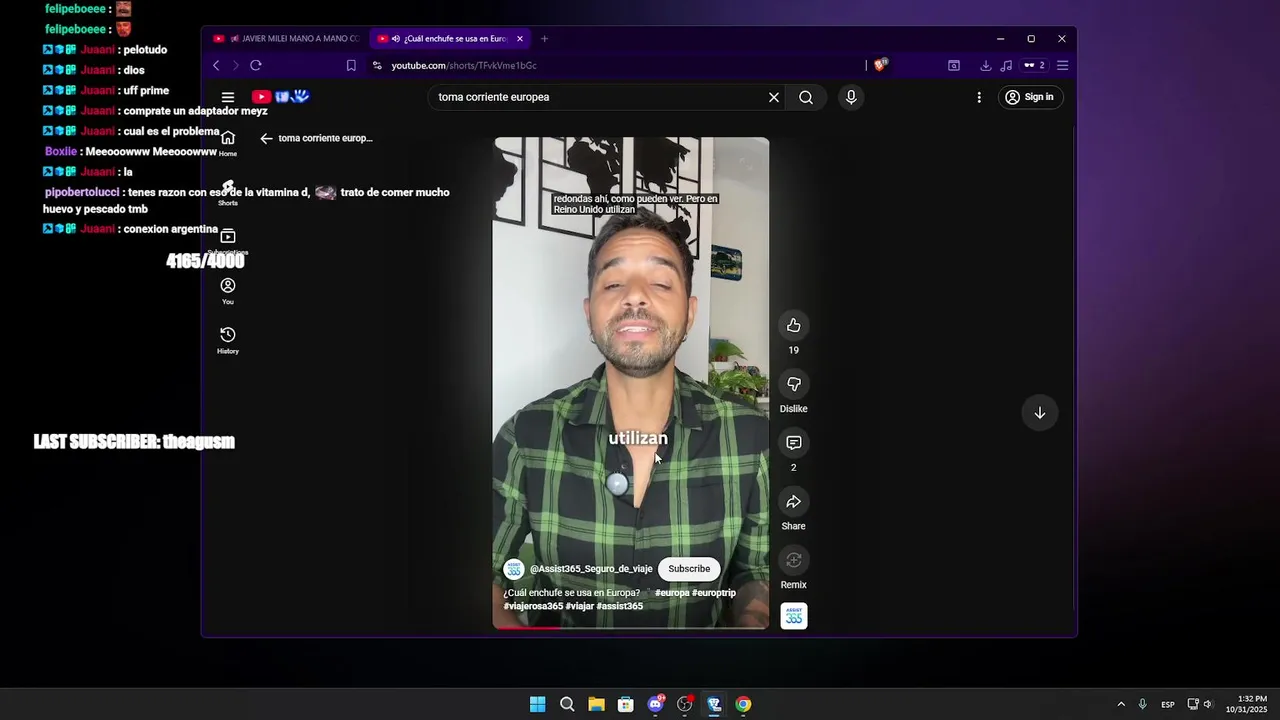Screen dimensions: 1280x720
Task: Open browser main hamburger menu
Action: point(1062,65)
